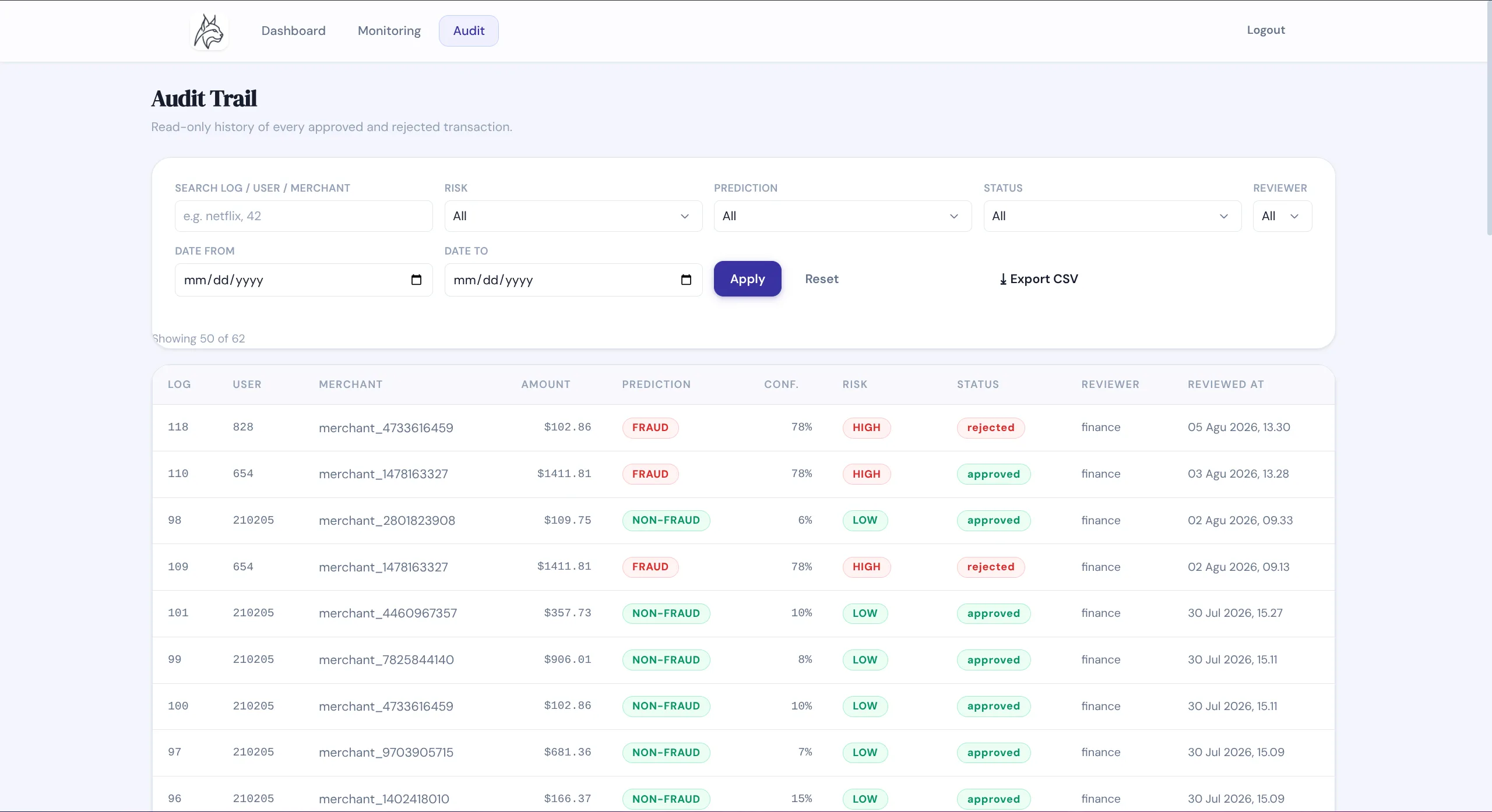Click the 15% confidence value for log 96
This screenshot has width=1492, height=812.
[801, 799]
